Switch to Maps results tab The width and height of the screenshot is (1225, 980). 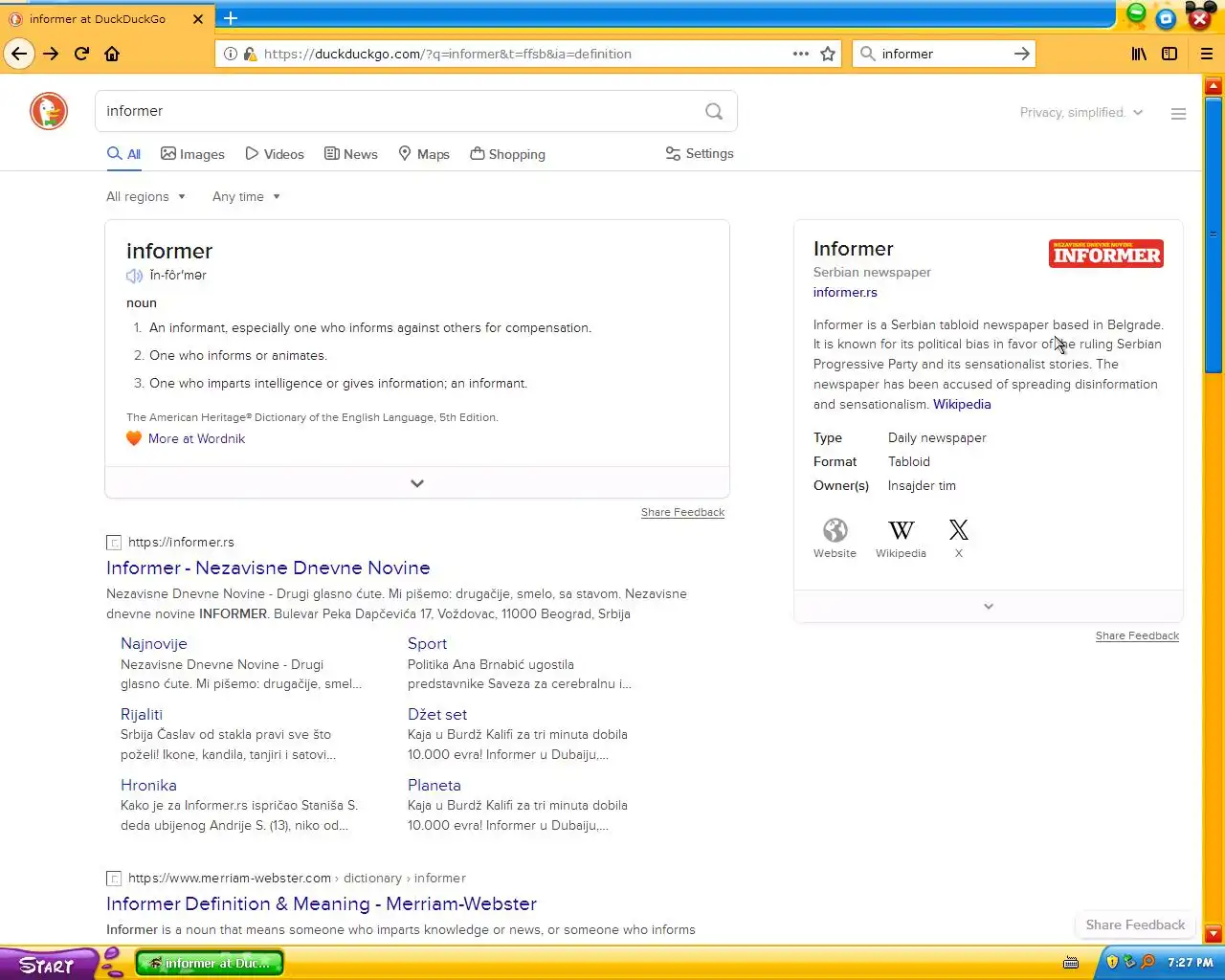click(x=424, y=154)
